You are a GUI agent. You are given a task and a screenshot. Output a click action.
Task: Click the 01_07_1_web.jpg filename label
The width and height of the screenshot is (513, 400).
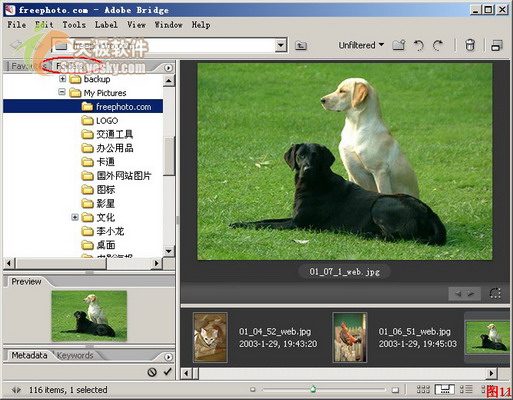pyautogui.click(x=344, y=272)
